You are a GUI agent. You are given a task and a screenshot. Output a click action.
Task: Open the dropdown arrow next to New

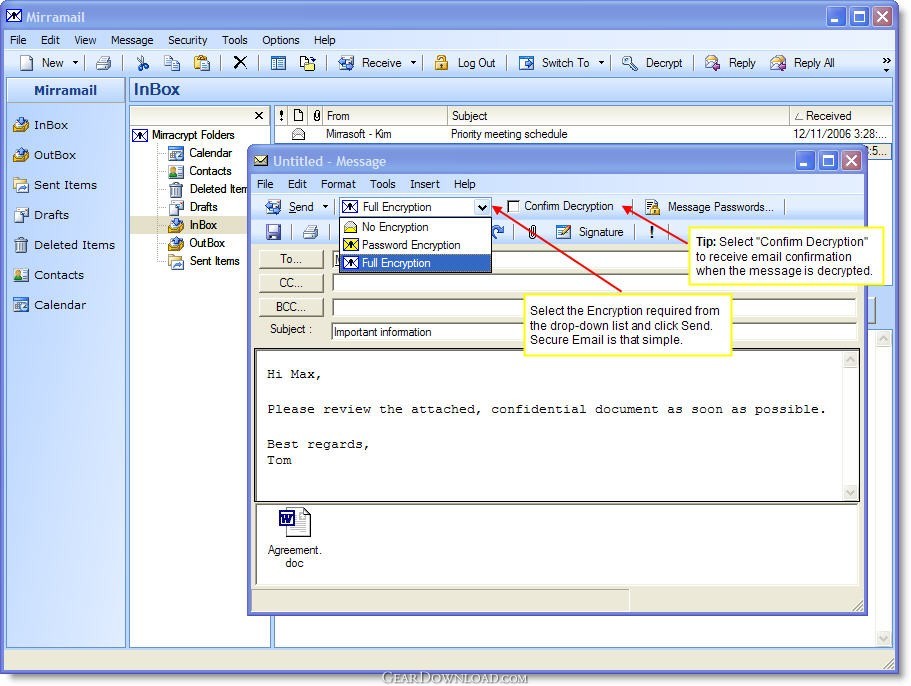click(x=76, y=63)
